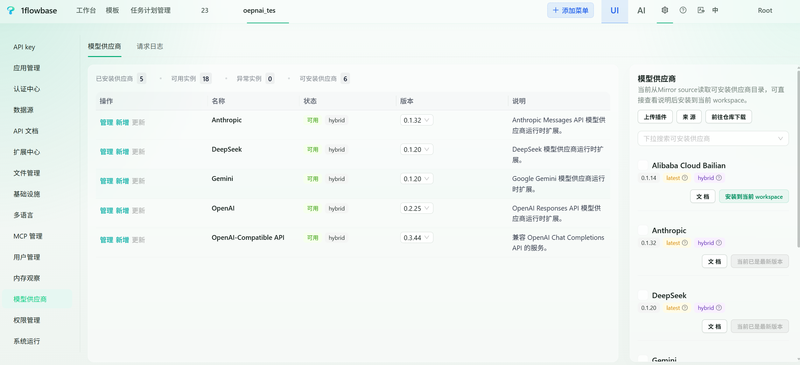Click the 前往仓库下载 button
This screenshot has width=800, height=365.
click(729, 117)
